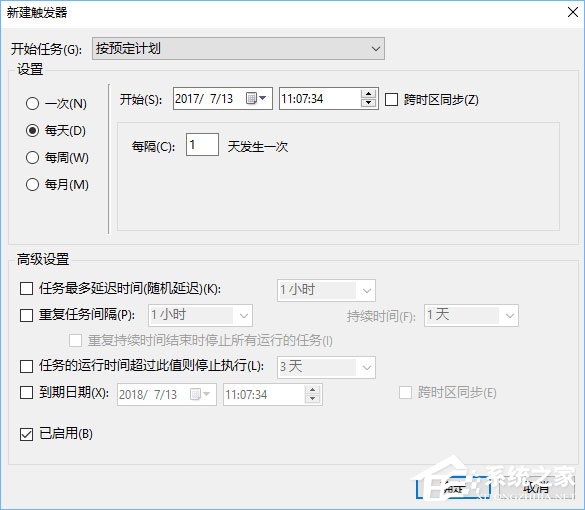Check 任务最多延迟时间(随机延迟) option

tap(26, 288)
